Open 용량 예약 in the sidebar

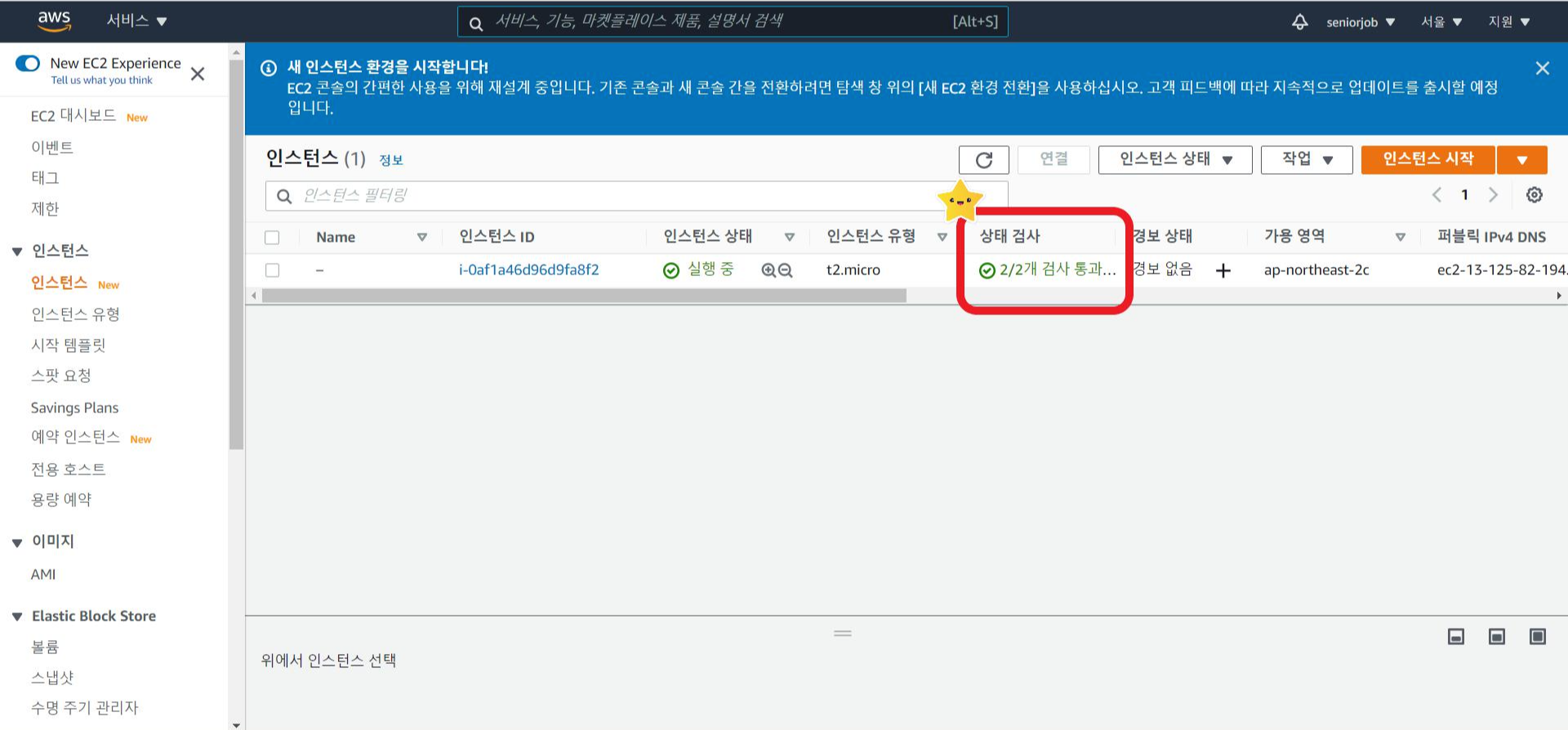pos(61,499)
